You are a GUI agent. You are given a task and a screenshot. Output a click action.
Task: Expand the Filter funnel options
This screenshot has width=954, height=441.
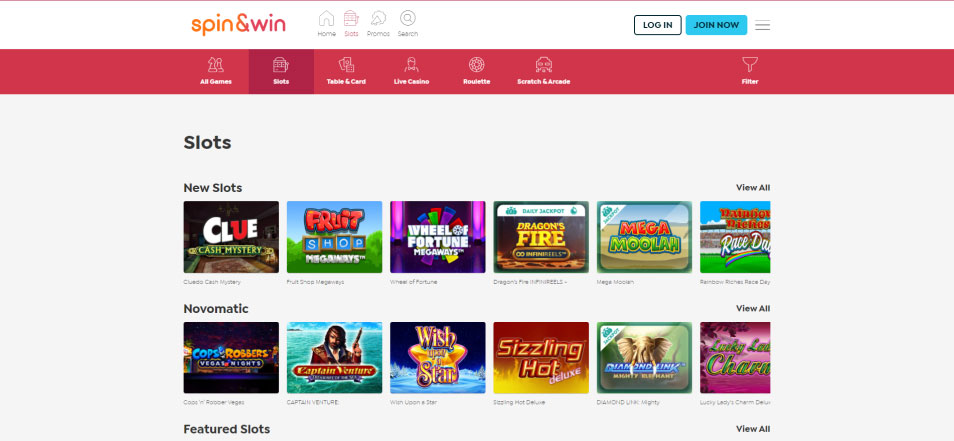(x=750, y=64)
